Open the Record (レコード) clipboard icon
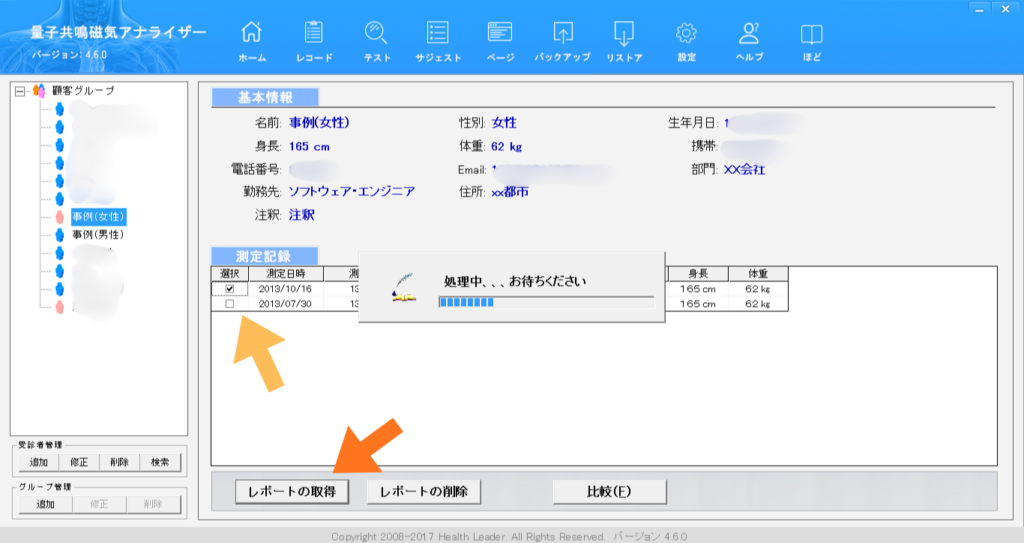This screenshot has width=1024, height=543. pyautogui.click(x=314, y=34)
